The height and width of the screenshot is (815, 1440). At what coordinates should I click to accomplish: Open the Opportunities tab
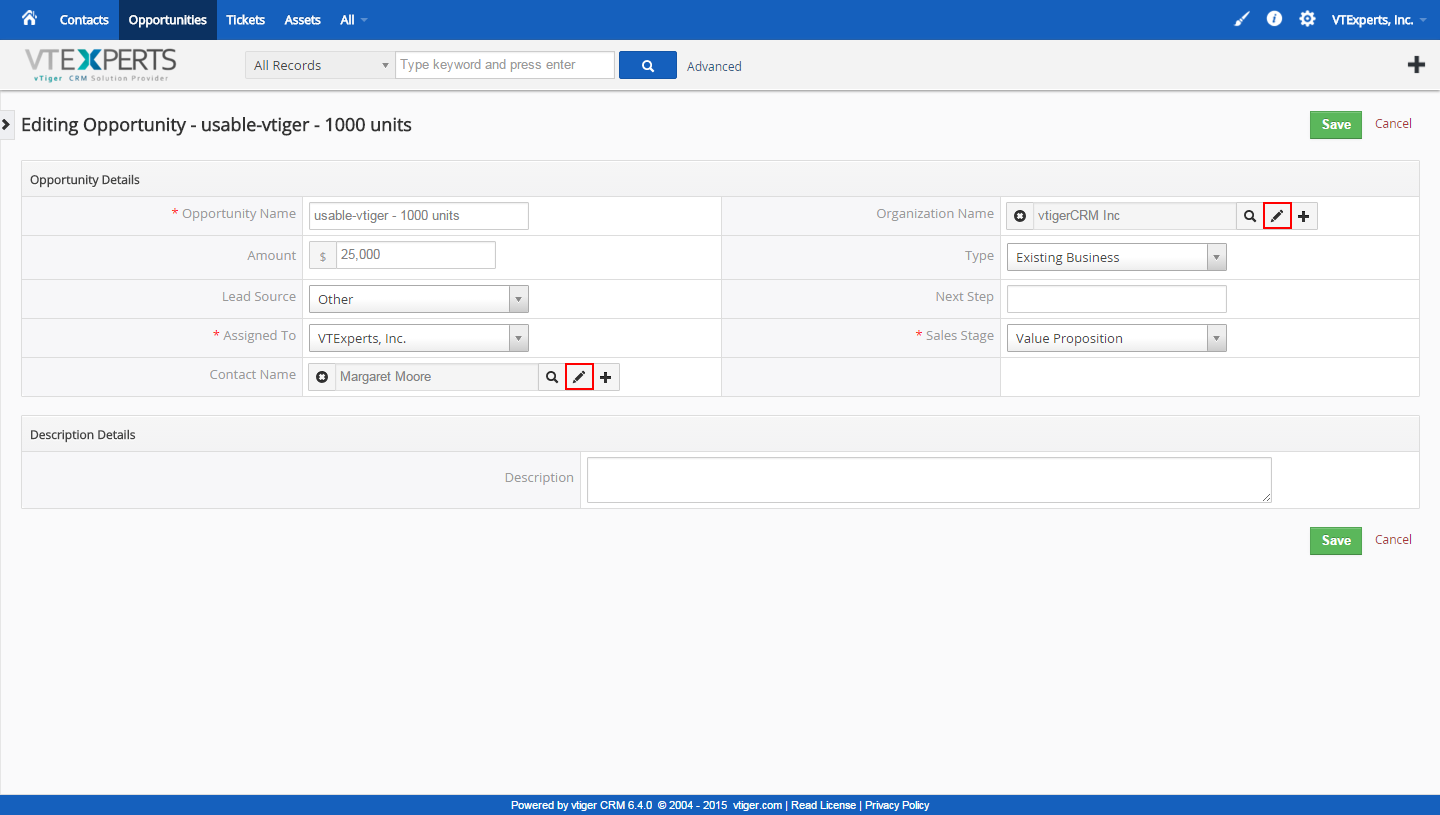[x=168, y=20]
